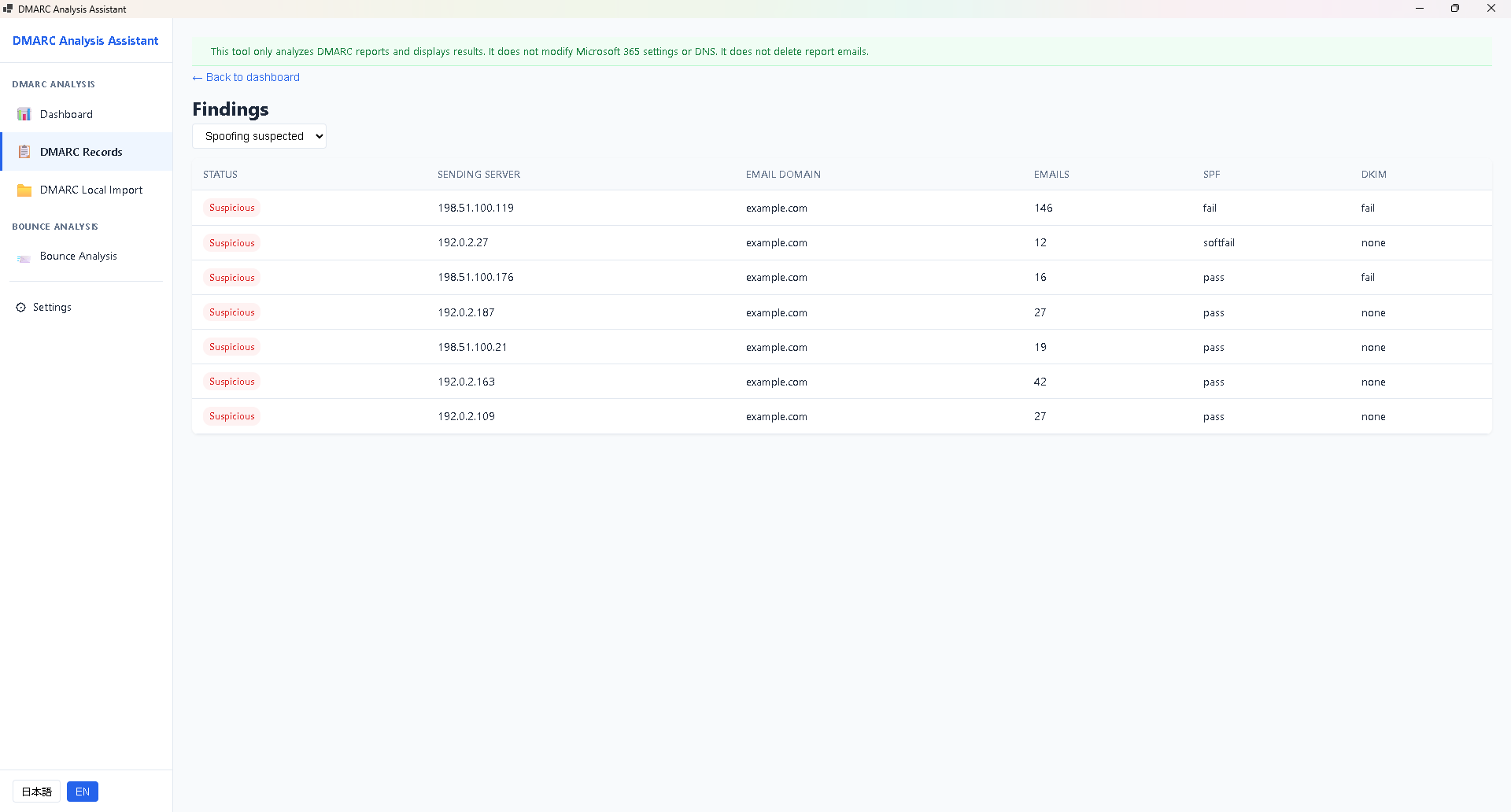
Task: Click DKIM fail for 198.51.100.119
Action: click(x=1368, y=208)
